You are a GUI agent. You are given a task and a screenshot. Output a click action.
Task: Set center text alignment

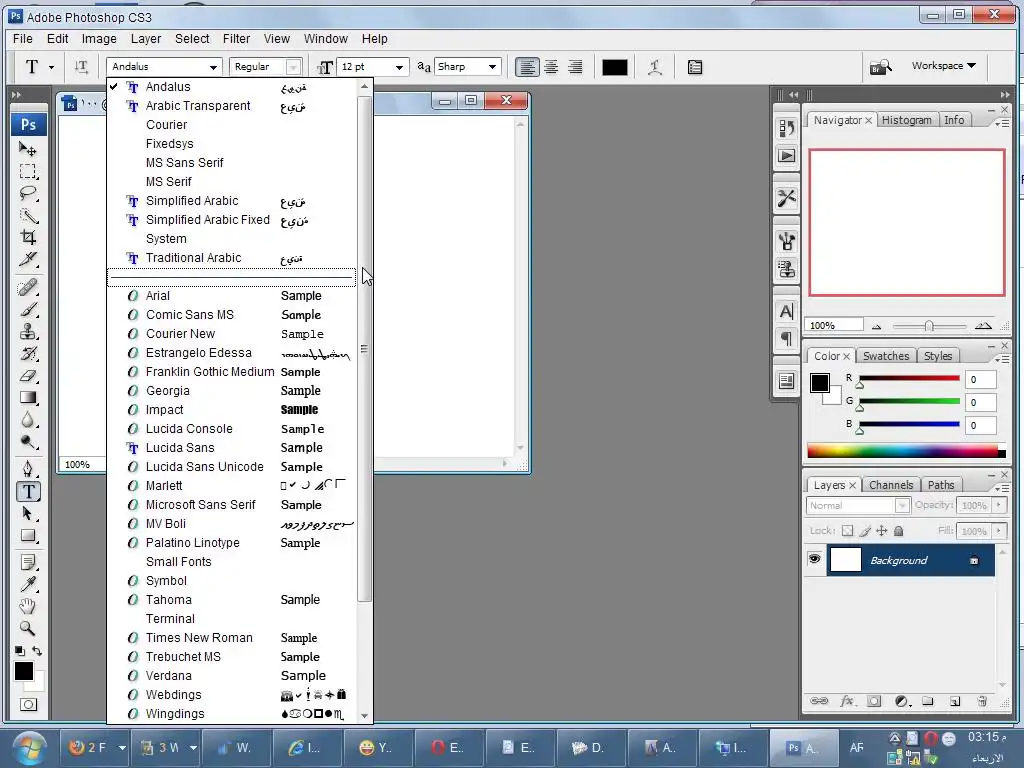tap(551, 67)
